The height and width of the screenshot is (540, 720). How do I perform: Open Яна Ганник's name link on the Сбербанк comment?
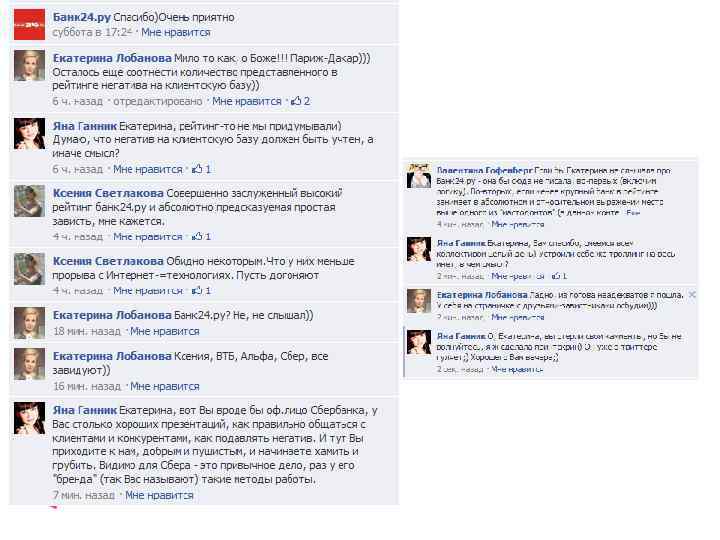coord(84,410)
